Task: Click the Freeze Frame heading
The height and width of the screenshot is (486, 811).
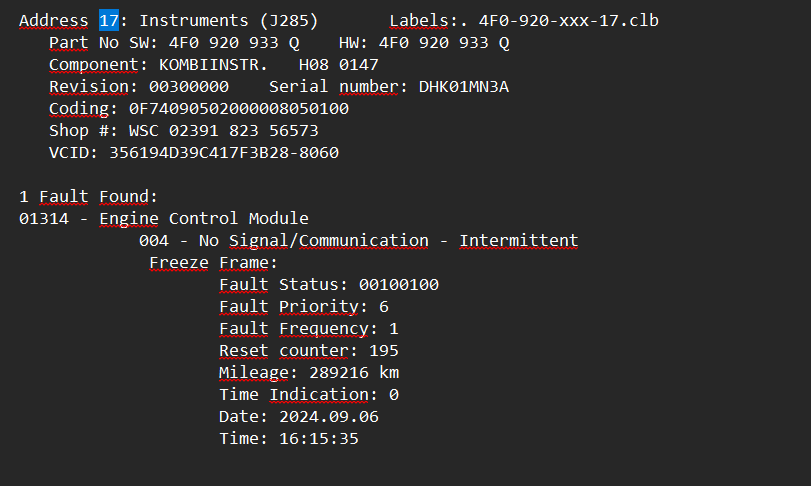Action: tap(213, 263)
